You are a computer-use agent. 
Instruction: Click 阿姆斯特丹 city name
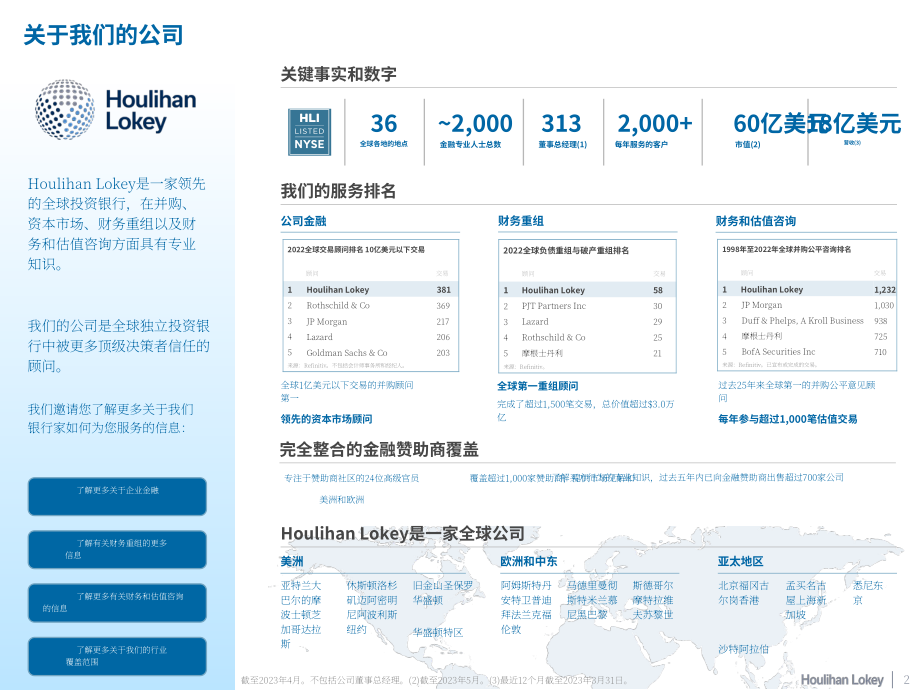click(x=526, y=586)
